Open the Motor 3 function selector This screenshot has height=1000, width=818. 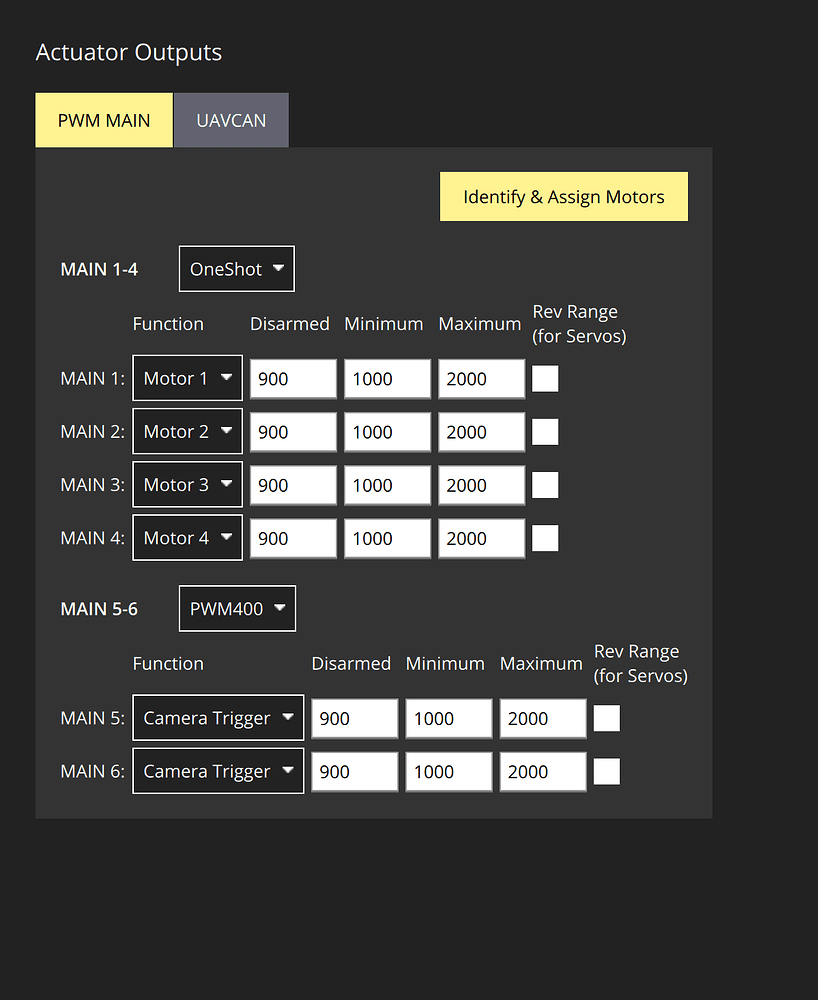pyautogui.click(x=187, y=484)
